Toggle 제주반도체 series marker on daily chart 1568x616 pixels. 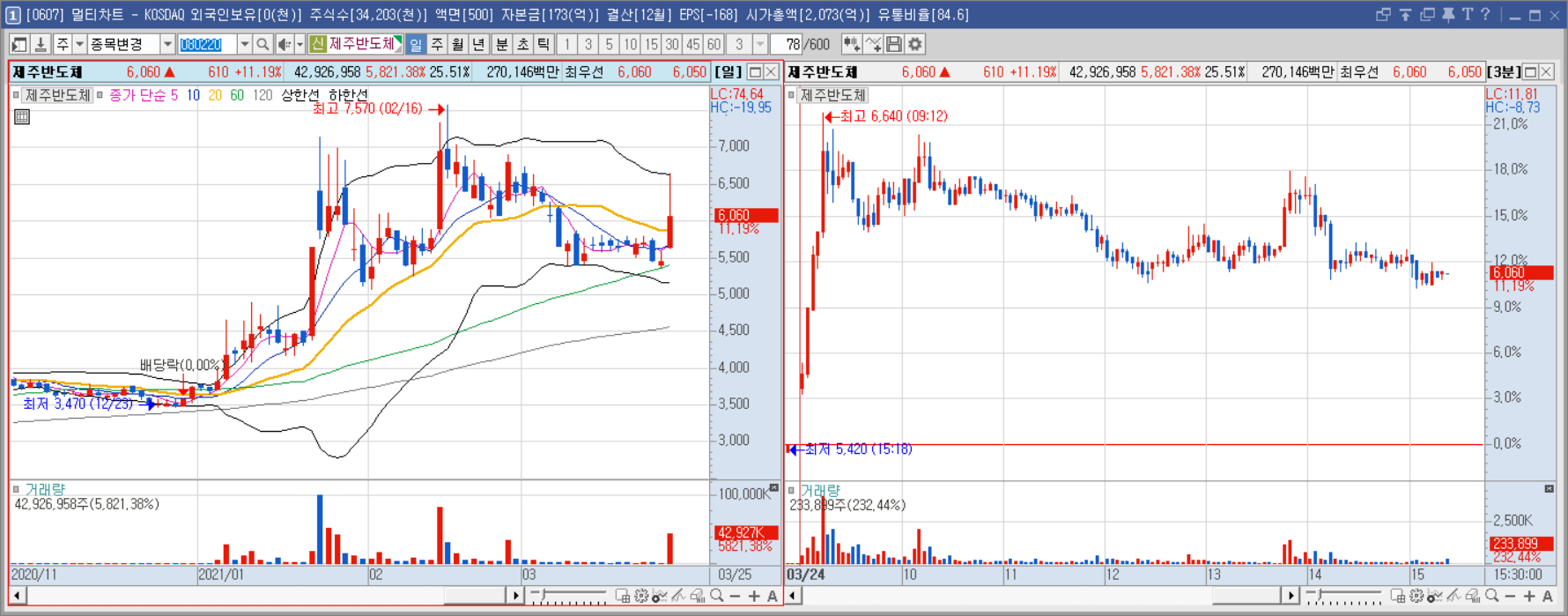click(16, 95)
